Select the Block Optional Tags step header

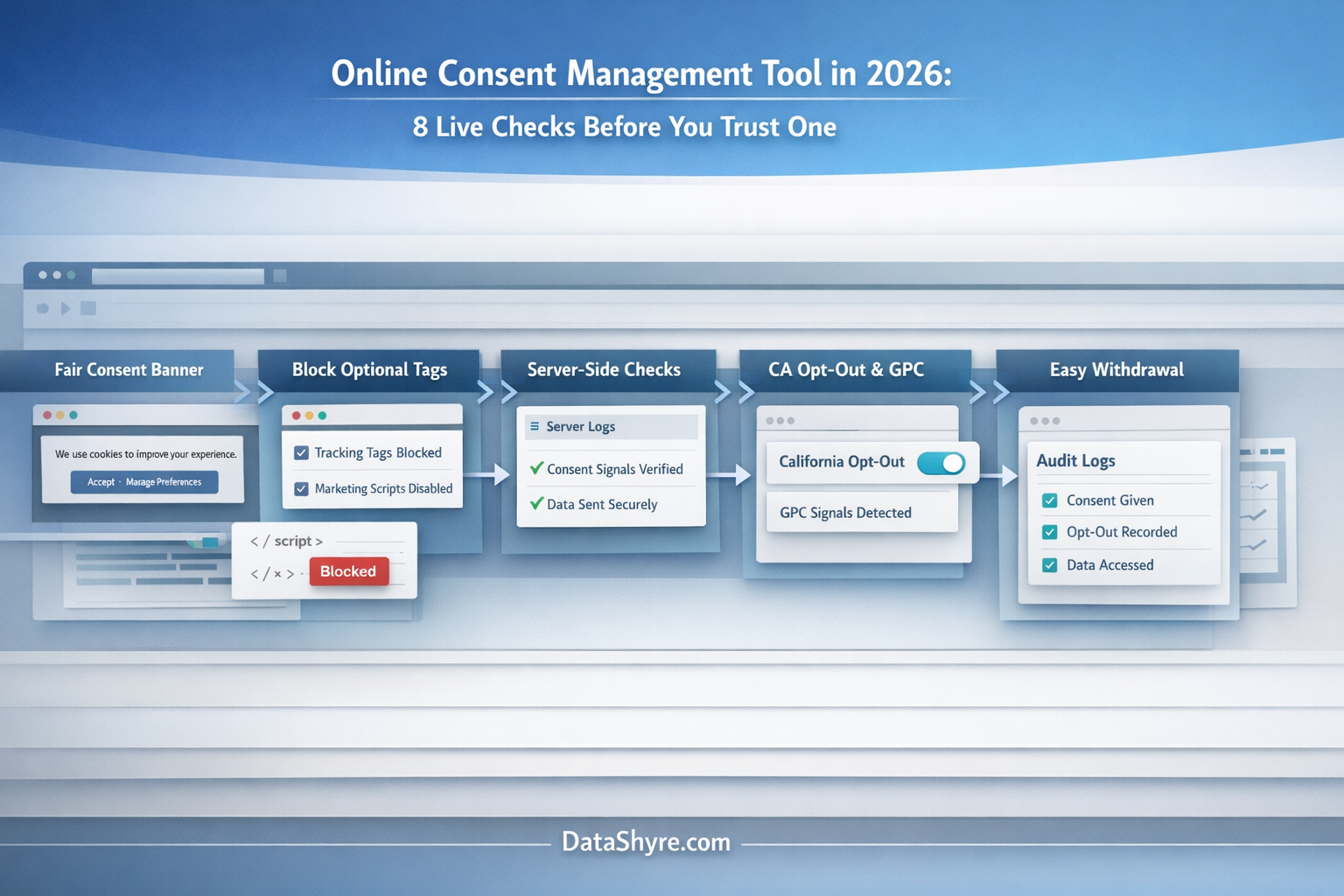[x=369, y=370]
